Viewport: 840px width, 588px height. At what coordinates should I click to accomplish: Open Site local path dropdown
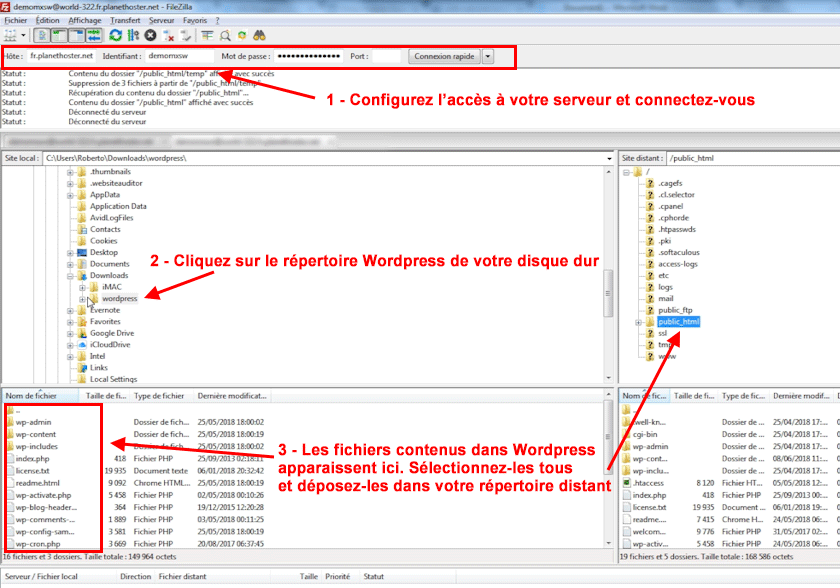pos(609,159)
